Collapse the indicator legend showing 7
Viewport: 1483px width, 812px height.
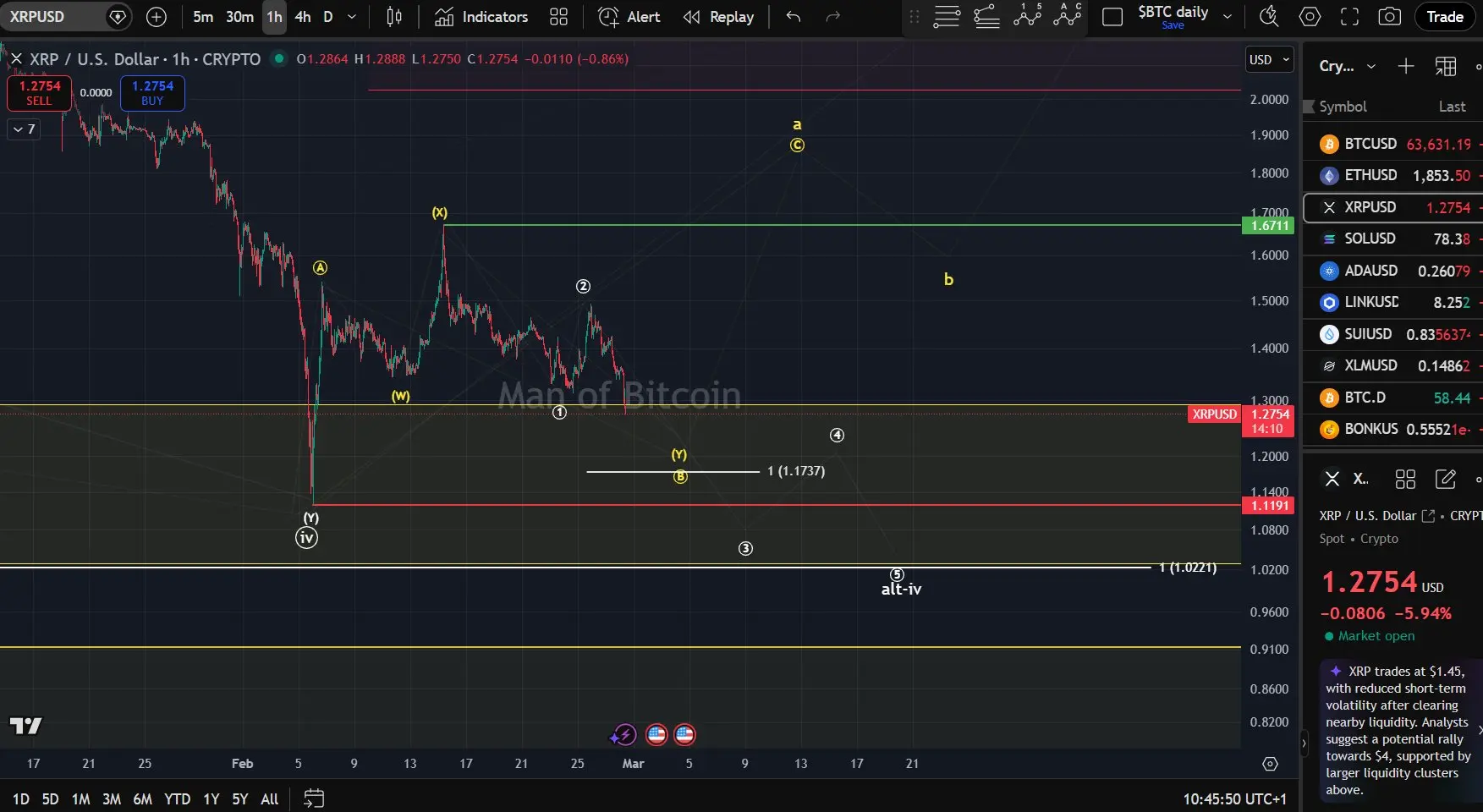(24, 129)
